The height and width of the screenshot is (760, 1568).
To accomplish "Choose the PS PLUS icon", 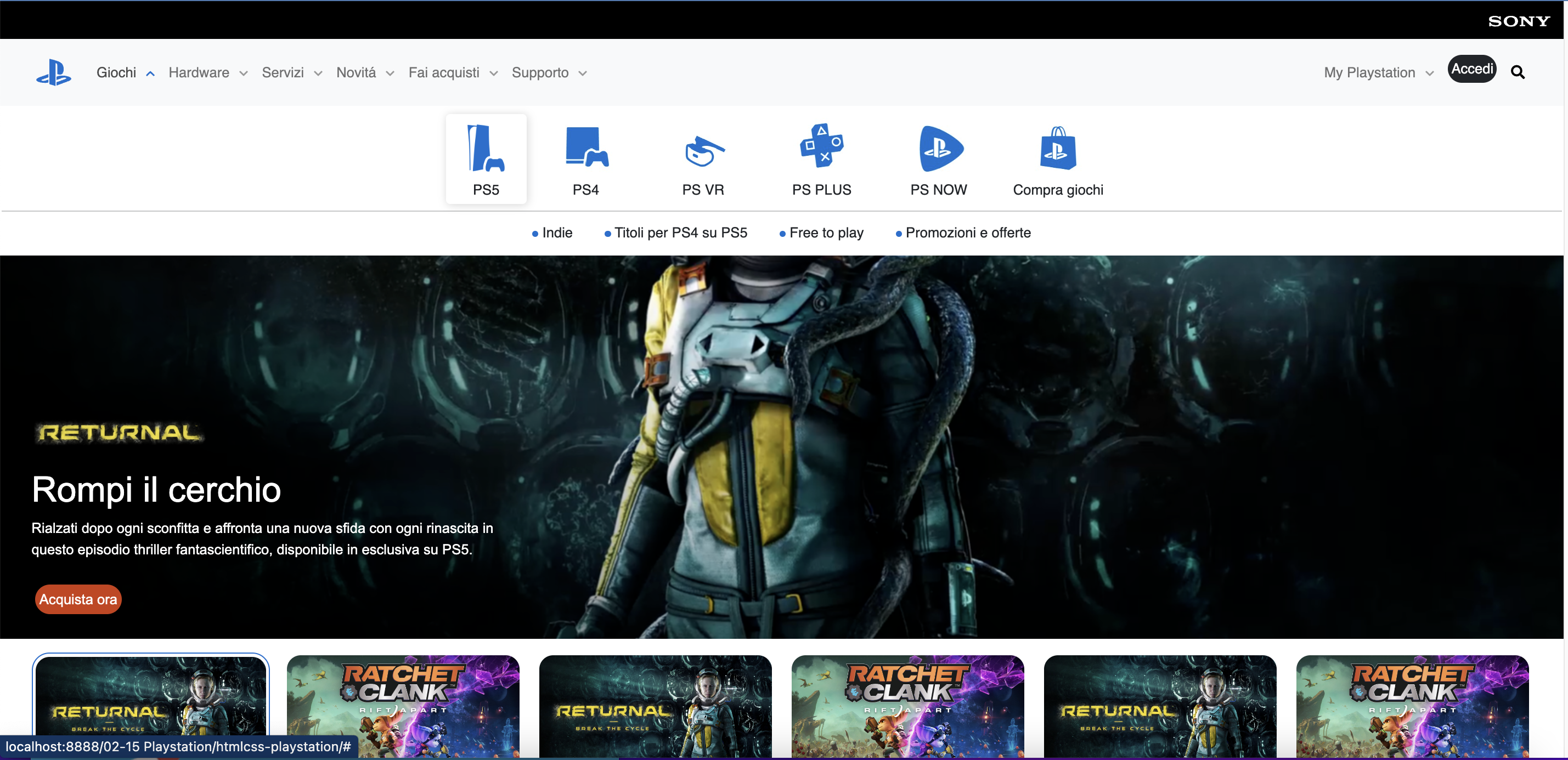I will pyautogui.click(x=821, y=146).
